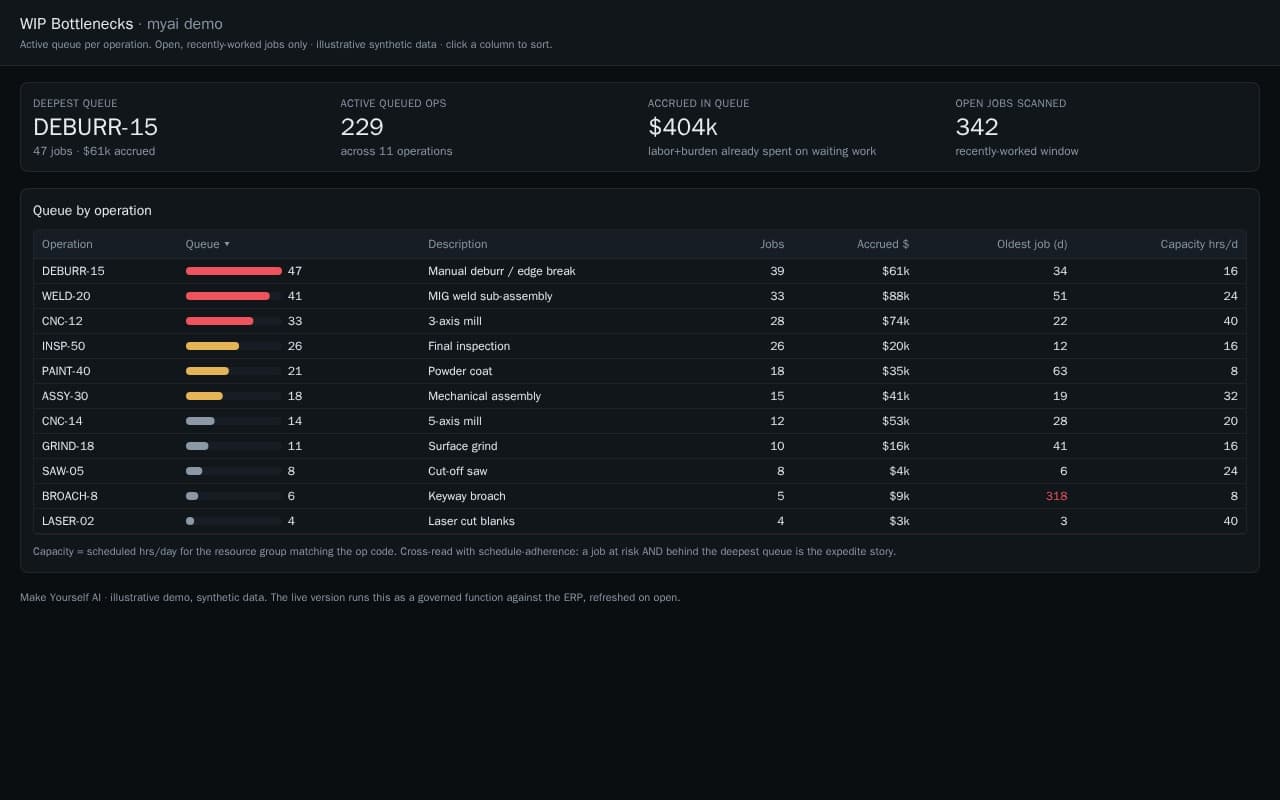
Task: Click the 'Final inspection' description
Action: (x=469, y=346)
